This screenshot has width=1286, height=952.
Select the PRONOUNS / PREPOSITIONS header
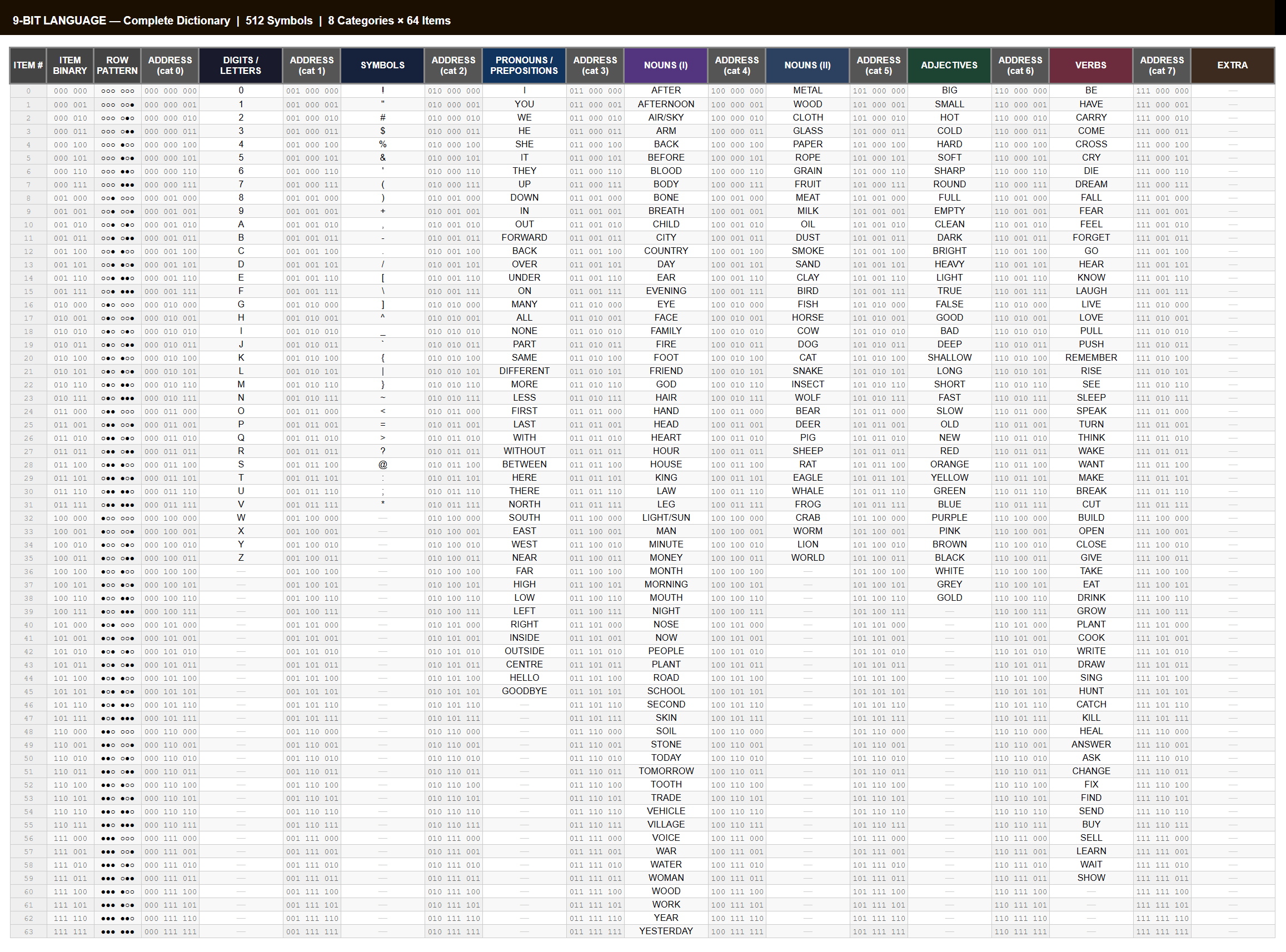pyautogui.click(x=524, y=65)
